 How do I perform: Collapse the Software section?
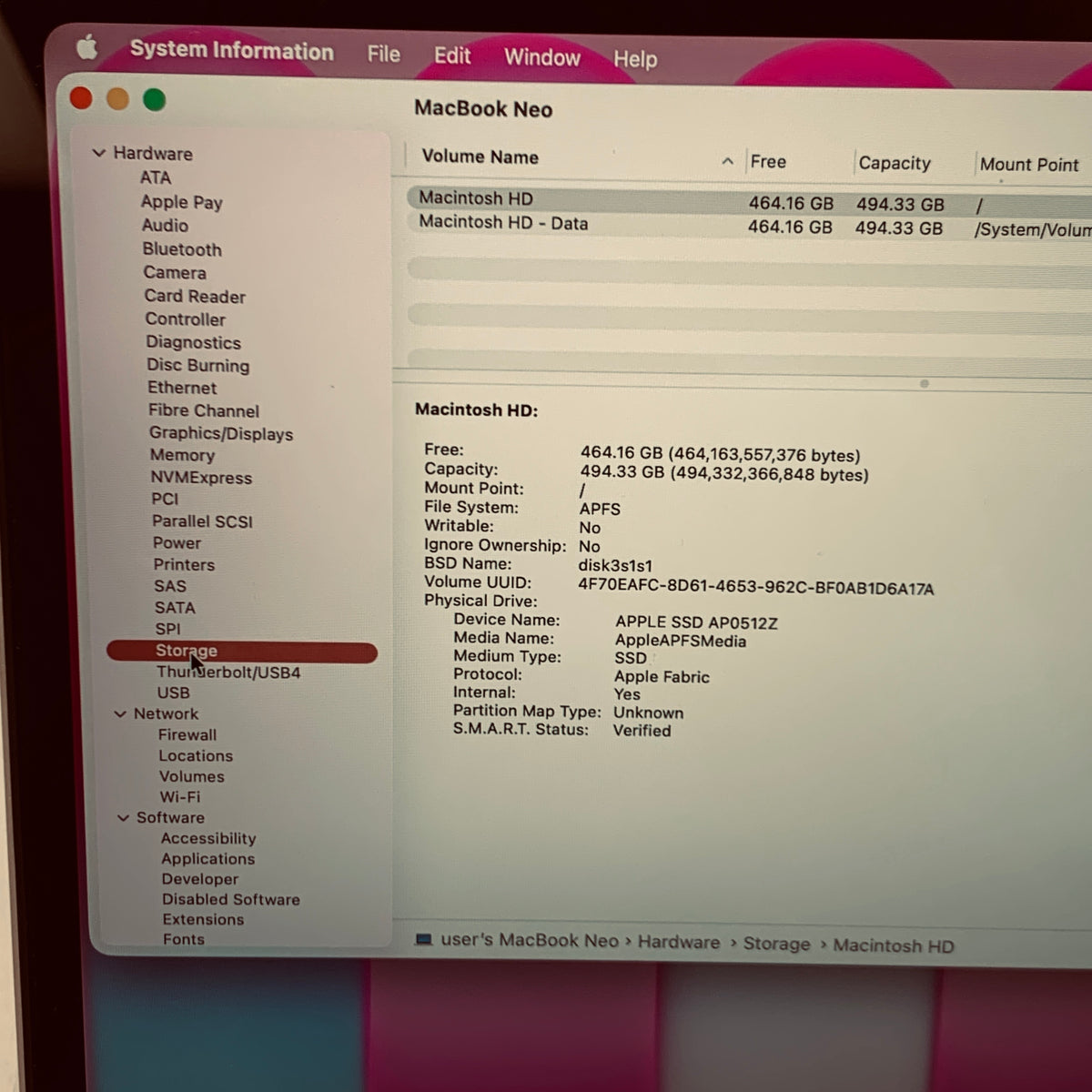coord(123,818)
